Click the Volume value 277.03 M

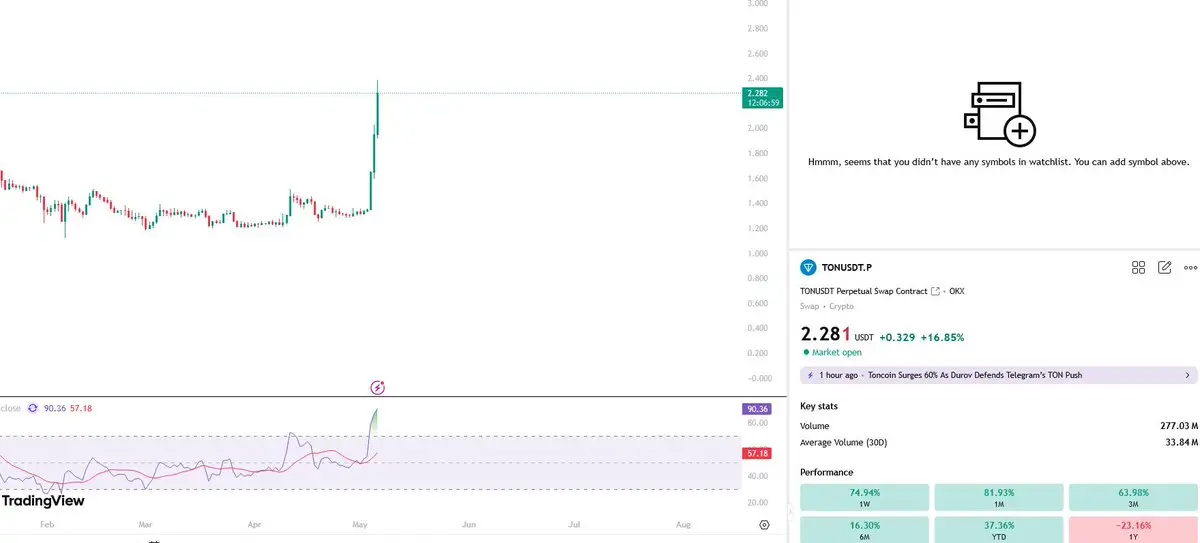1179,426
